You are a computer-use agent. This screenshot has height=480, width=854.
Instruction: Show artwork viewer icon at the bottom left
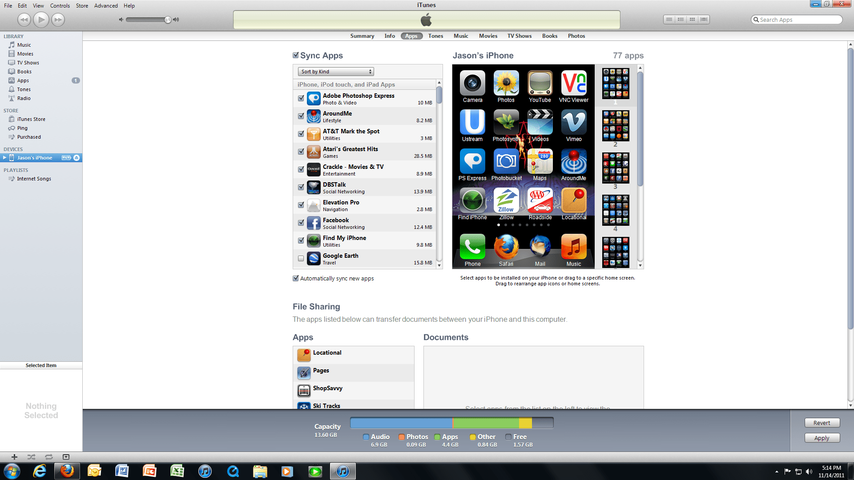click(66, 457)
